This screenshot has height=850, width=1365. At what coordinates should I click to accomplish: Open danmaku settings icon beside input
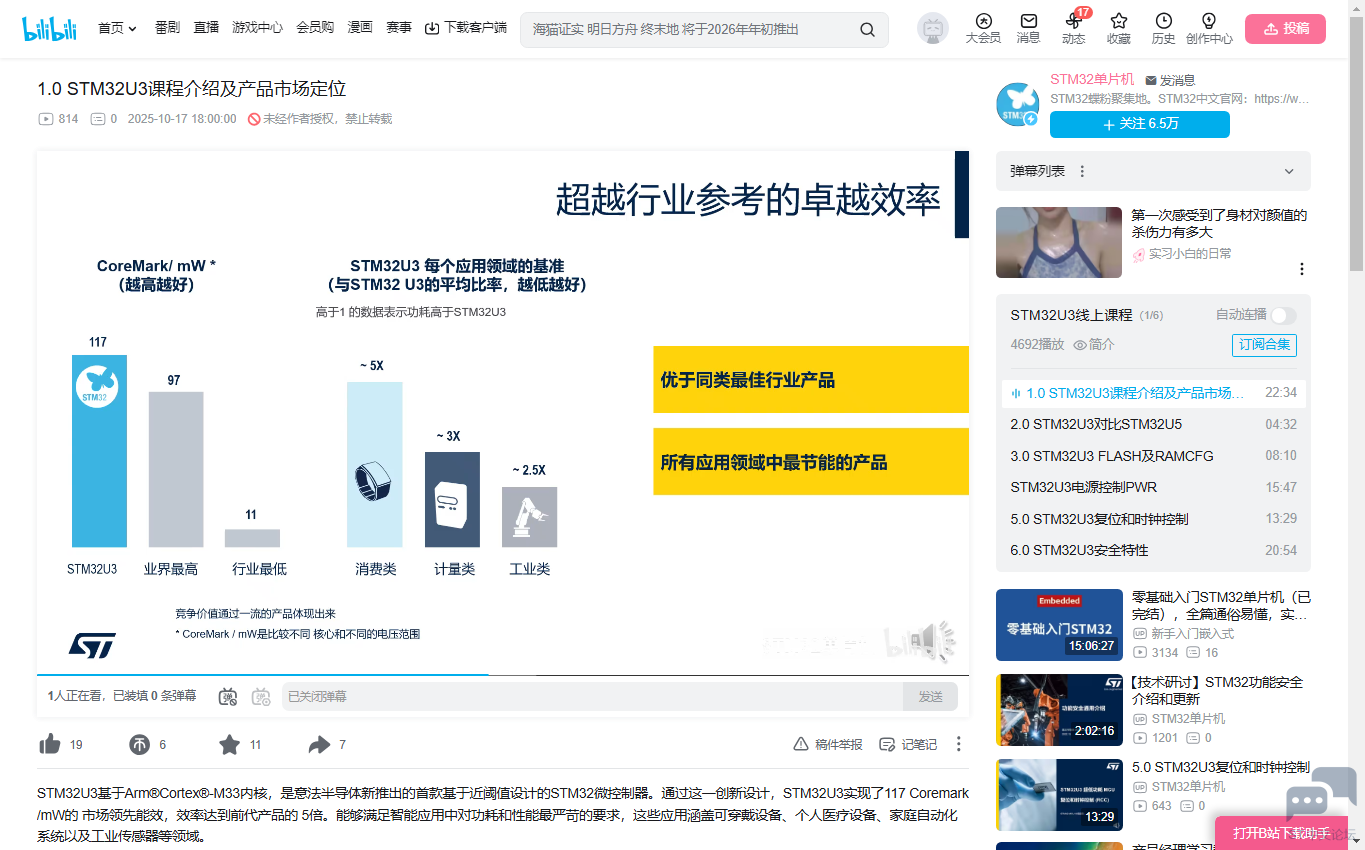(x=261, y=696)
